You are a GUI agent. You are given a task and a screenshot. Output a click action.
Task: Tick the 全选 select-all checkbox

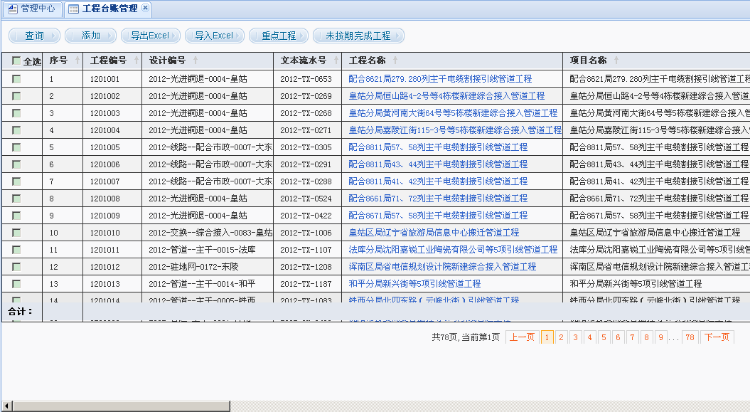pyautogui.click(x=16, y=61)
